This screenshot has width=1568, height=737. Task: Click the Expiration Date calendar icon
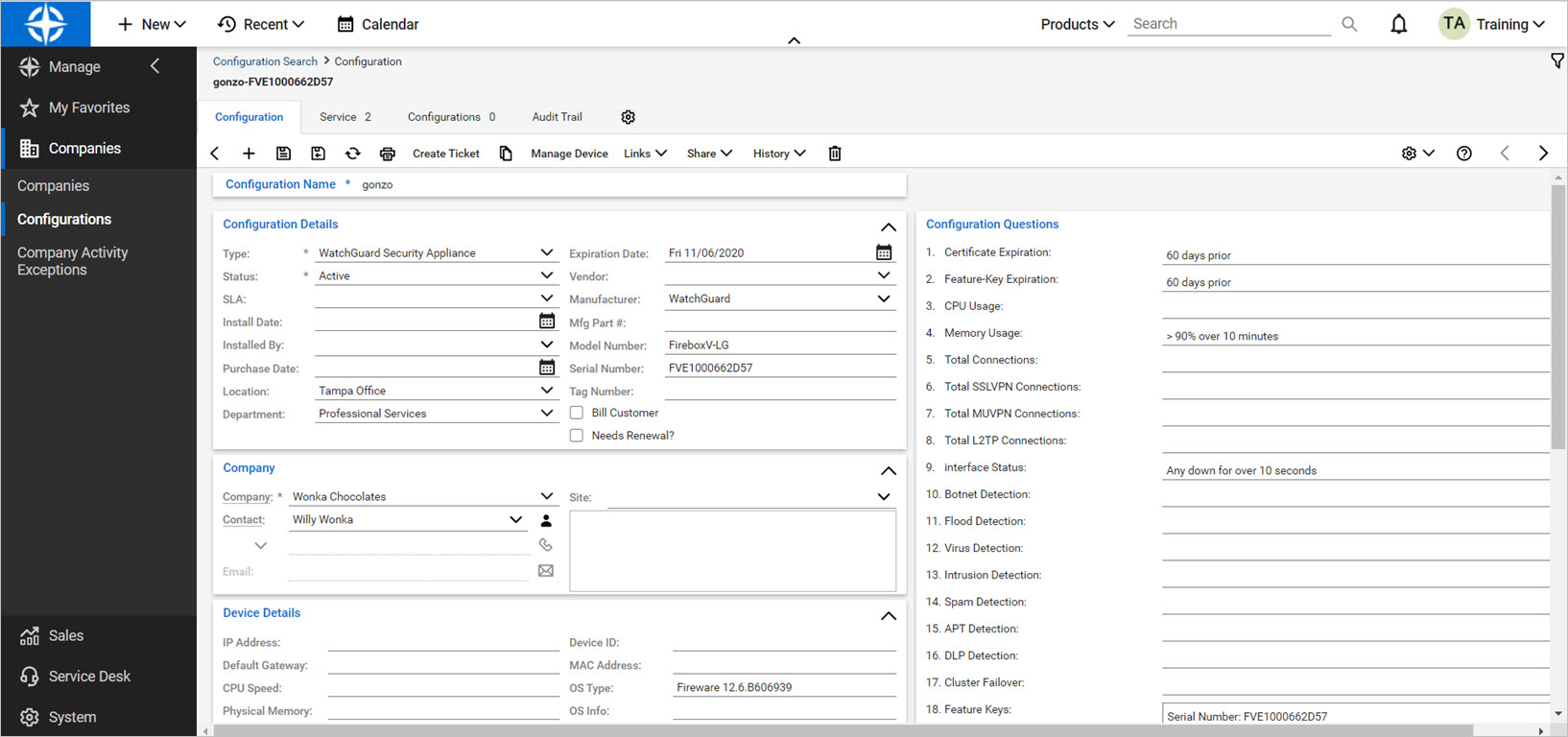tap(884, 252)
